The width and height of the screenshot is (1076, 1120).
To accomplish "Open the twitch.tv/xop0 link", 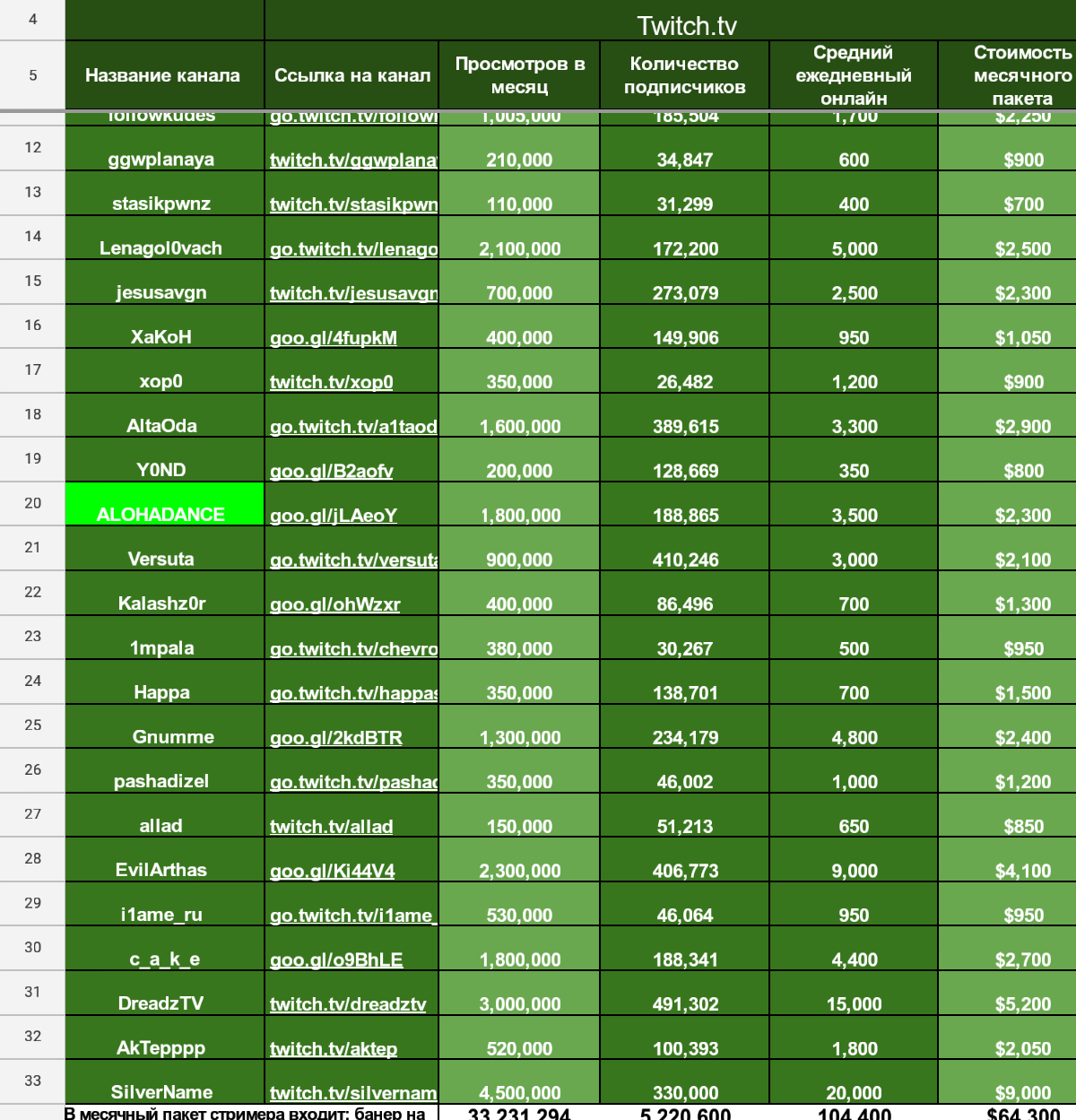I will [331, 382].
